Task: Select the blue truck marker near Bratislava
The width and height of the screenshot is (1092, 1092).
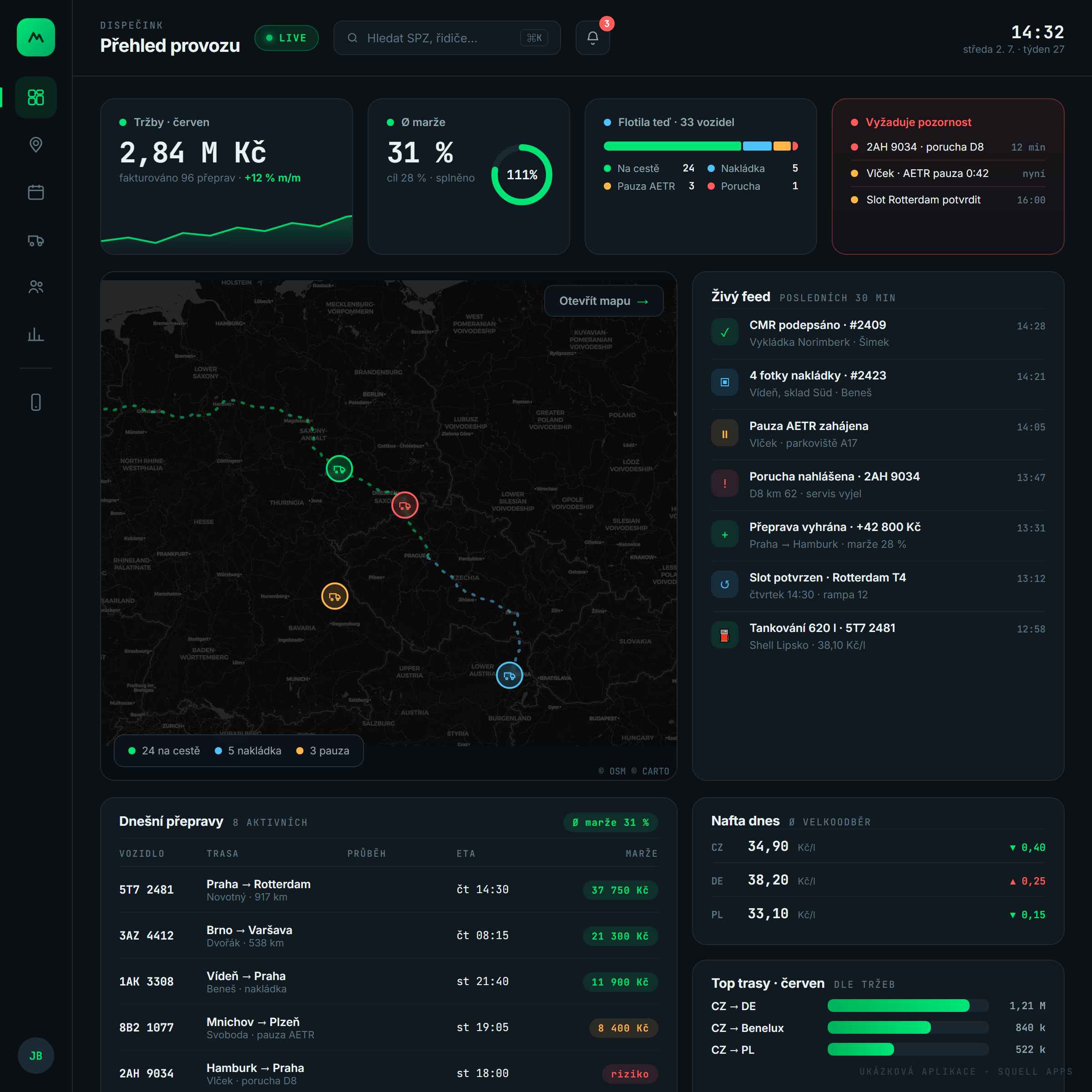Action: 509,675
